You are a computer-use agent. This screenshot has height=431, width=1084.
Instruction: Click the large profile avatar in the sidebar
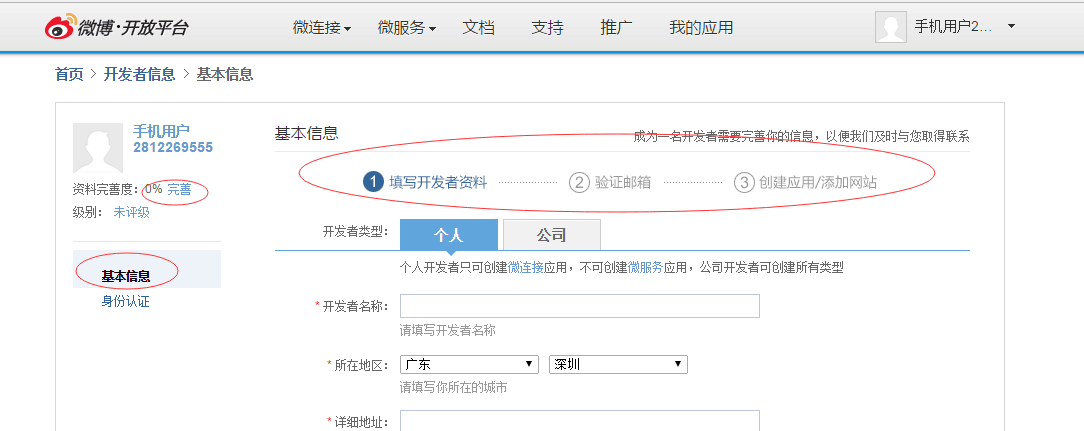coord(97,148)
